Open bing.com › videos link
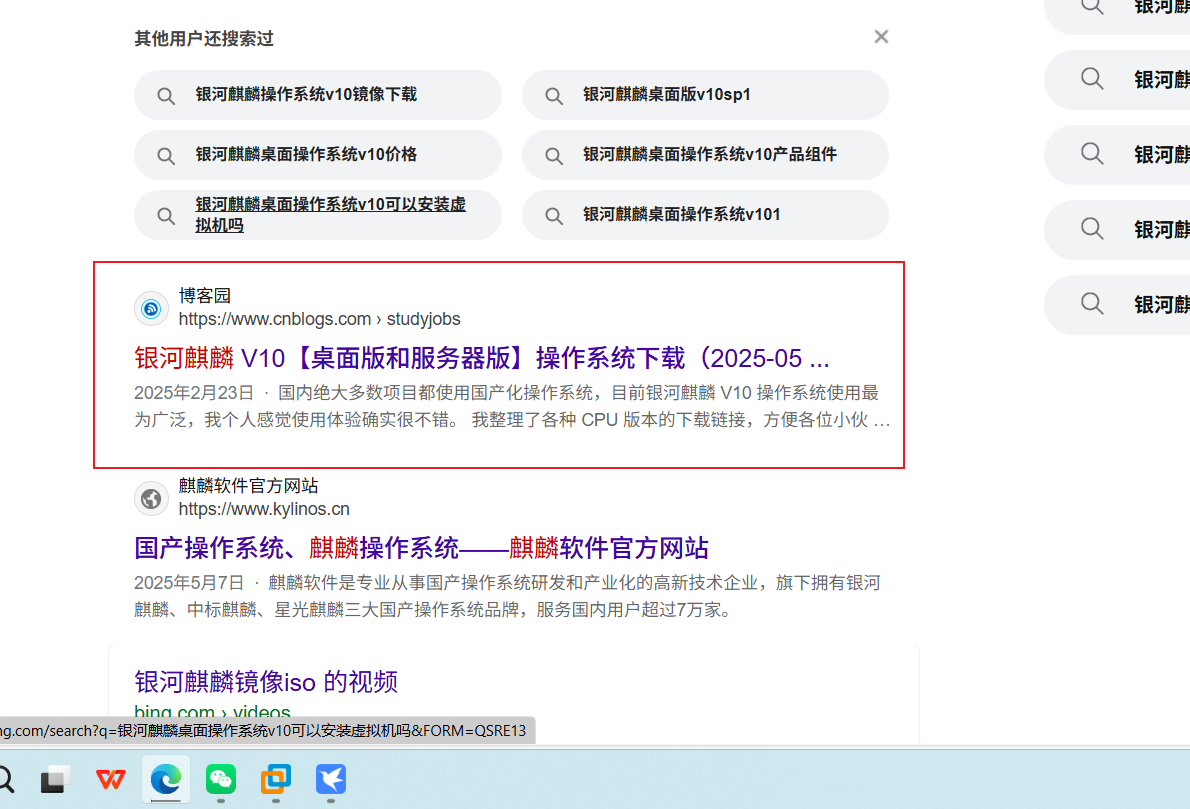 [x=212, y=712]
